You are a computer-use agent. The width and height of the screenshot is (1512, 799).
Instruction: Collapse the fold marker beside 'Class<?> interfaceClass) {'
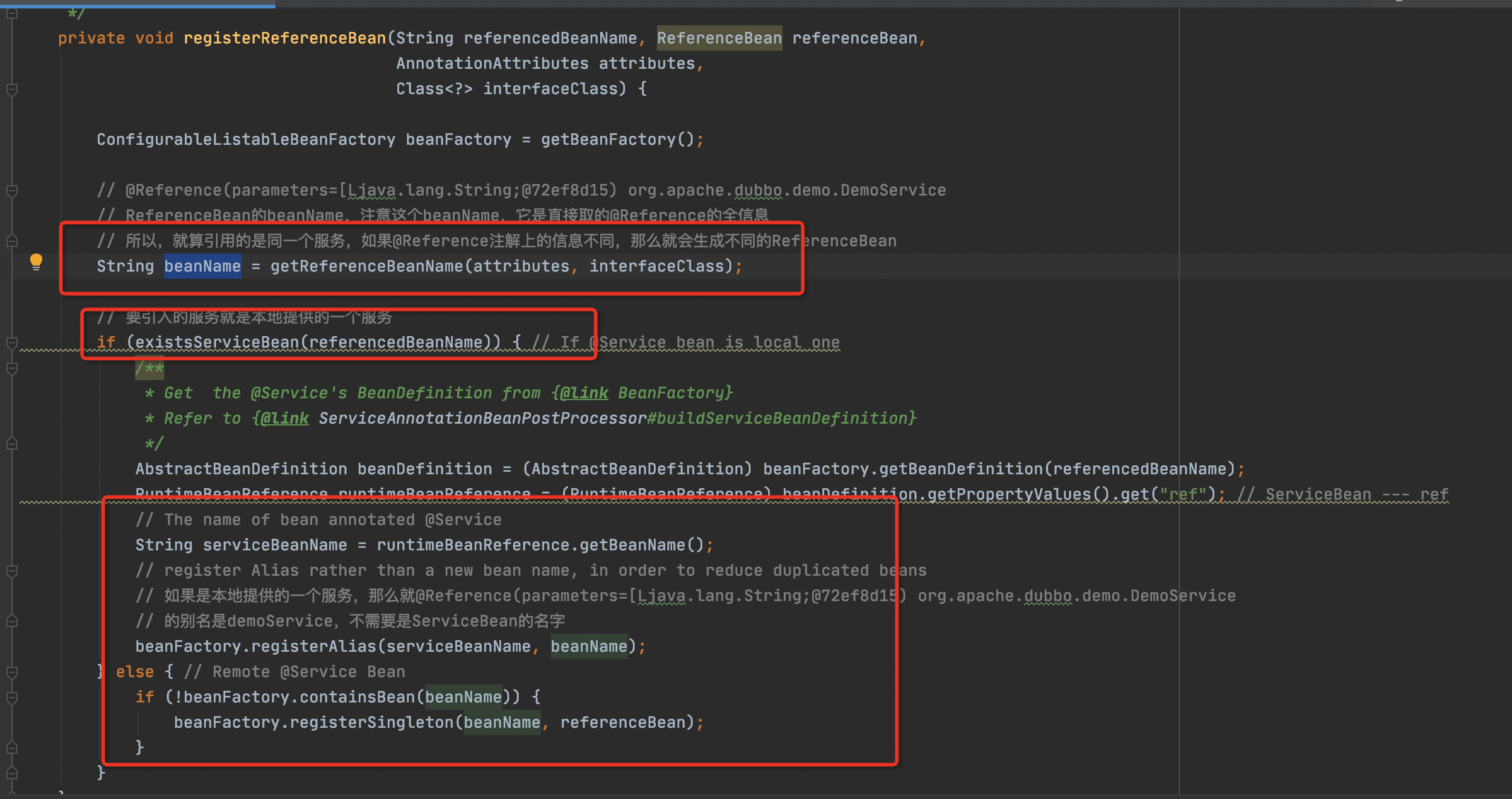11,89
